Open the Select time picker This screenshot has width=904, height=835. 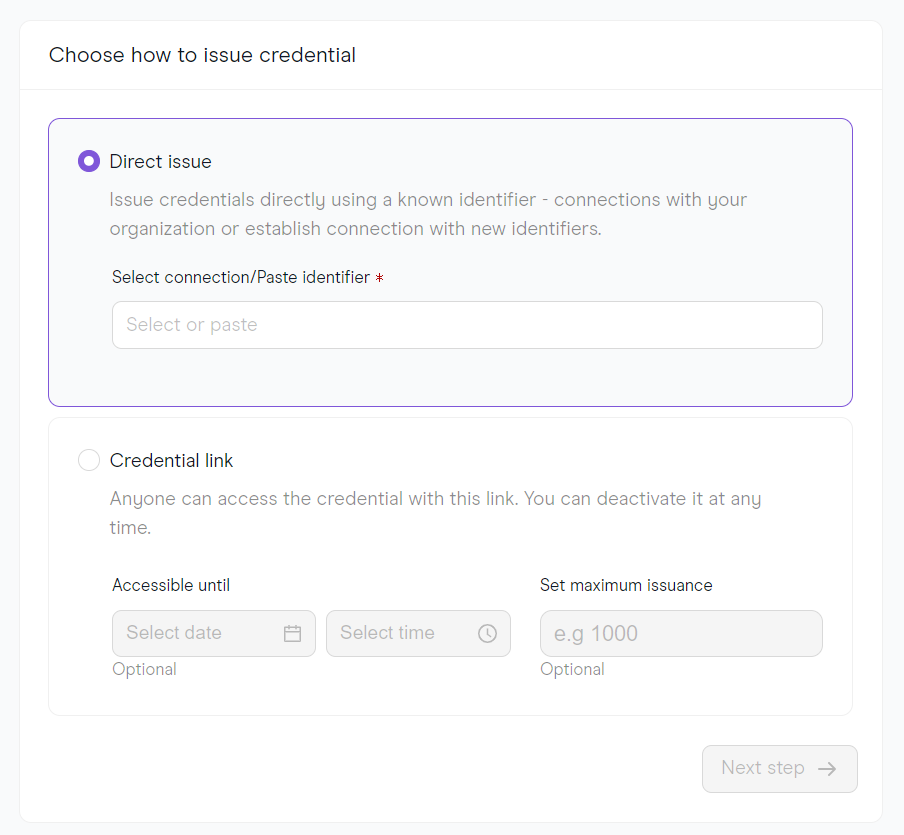[419, 633]
